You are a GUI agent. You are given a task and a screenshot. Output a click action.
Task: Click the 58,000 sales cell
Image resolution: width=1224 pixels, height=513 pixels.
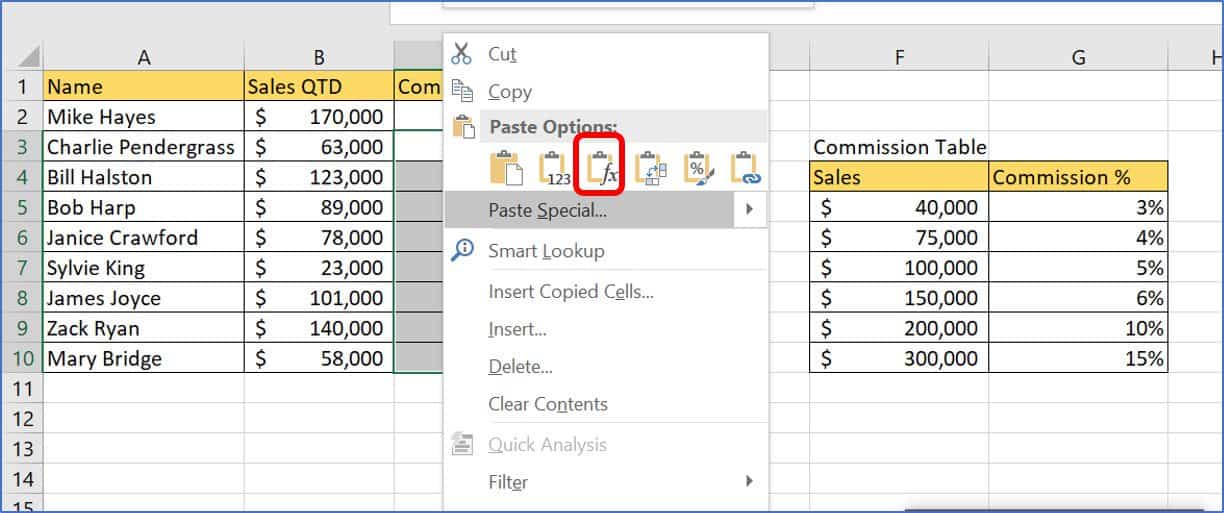tap(319, 358)
